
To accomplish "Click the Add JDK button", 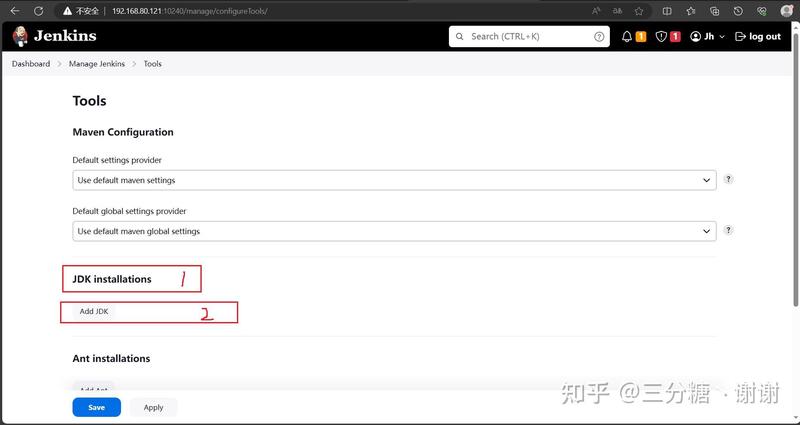I will [94, 311].
